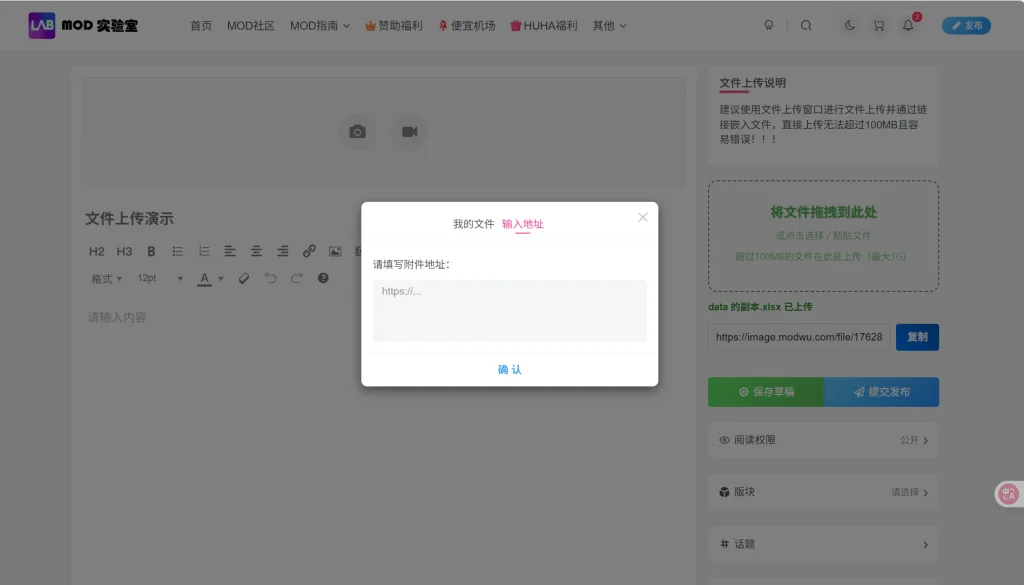
Task: Click the insert link icon in editor toolbar
Action: [x=309, y=251]
